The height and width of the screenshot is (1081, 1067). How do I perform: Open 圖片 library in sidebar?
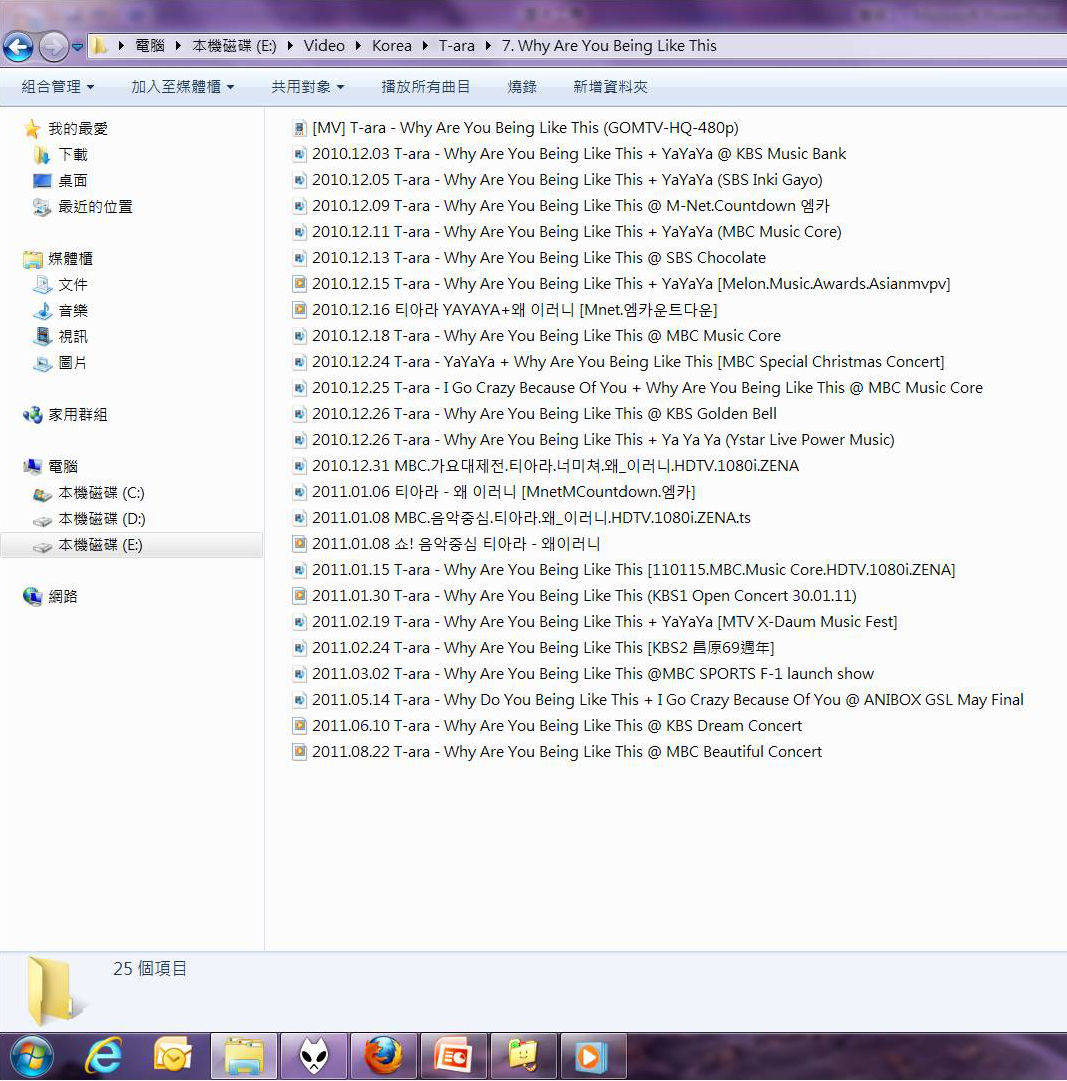72,363
